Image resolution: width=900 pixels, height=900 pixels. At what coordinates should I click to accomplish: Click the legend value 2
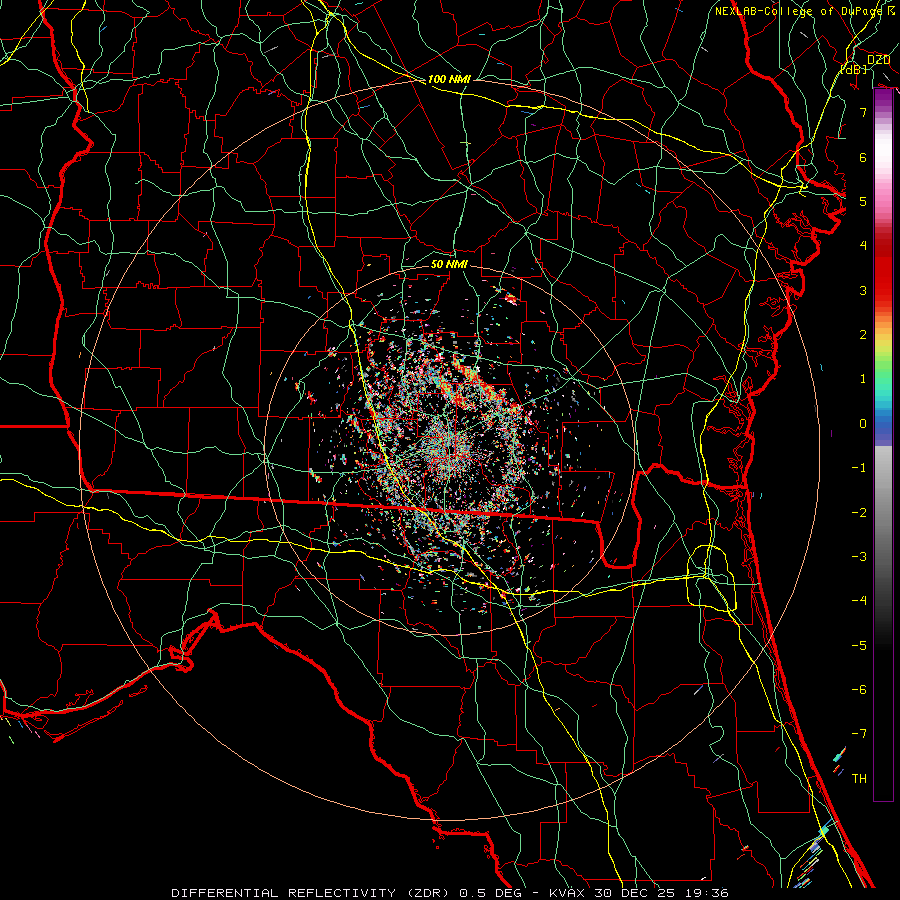[x=863, y=335]
